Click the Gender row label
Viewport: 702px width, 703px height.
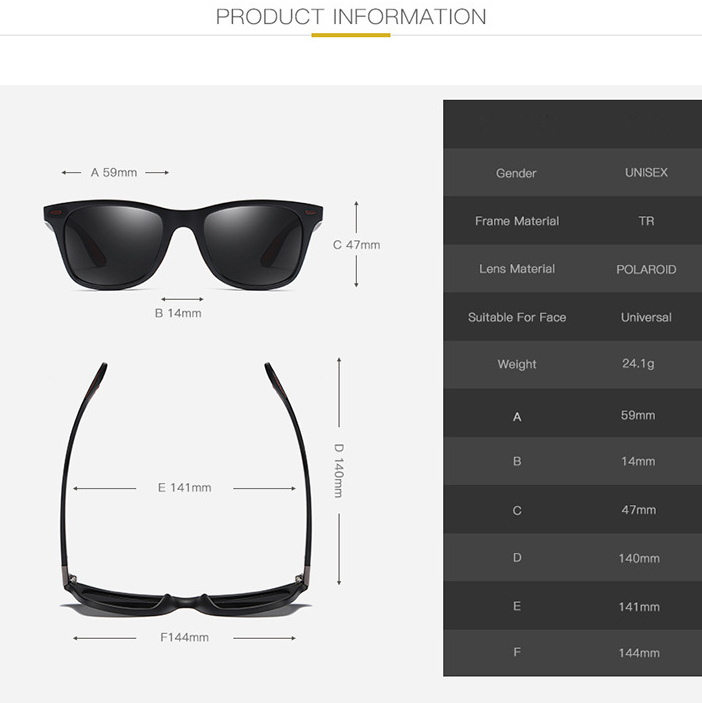(x=516, y=173)
